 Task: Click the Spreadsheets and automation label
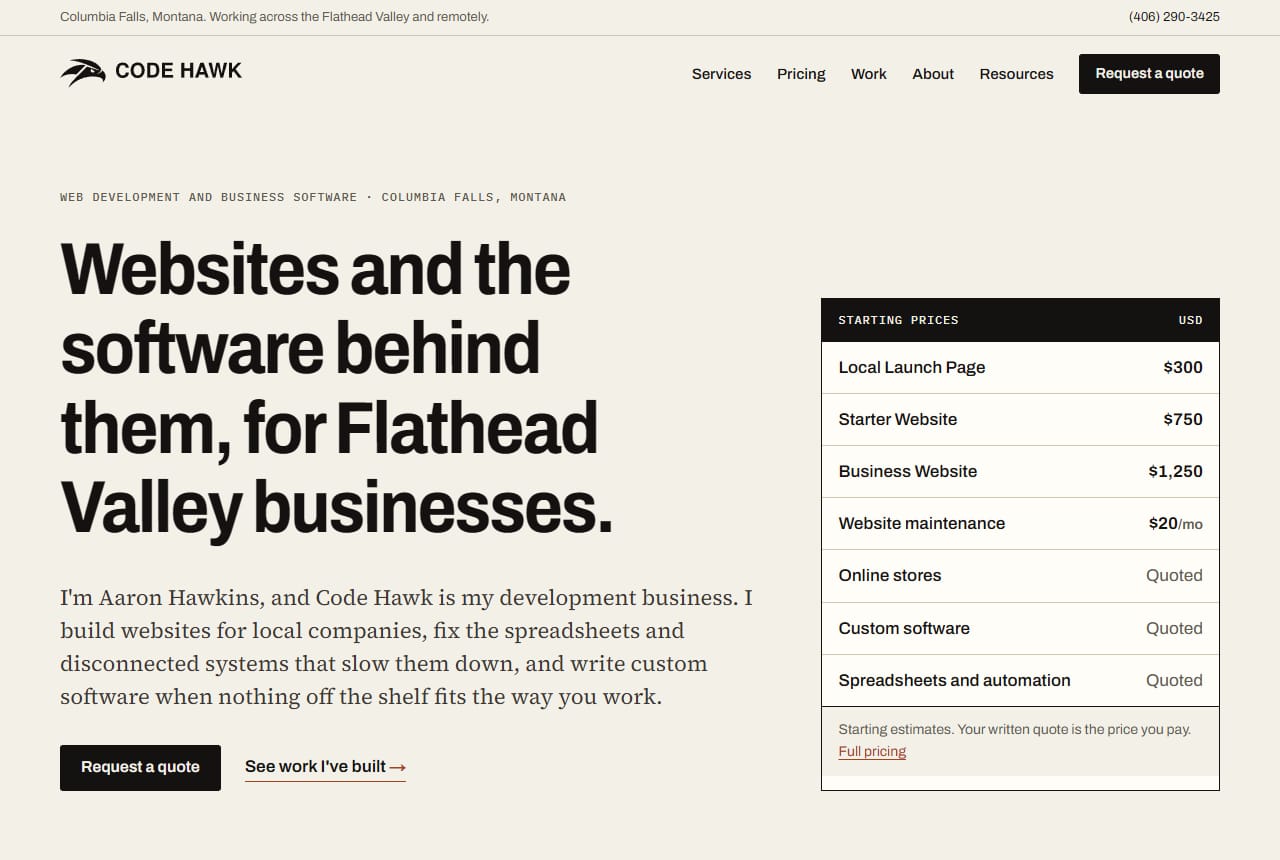[x=954, y=680]
